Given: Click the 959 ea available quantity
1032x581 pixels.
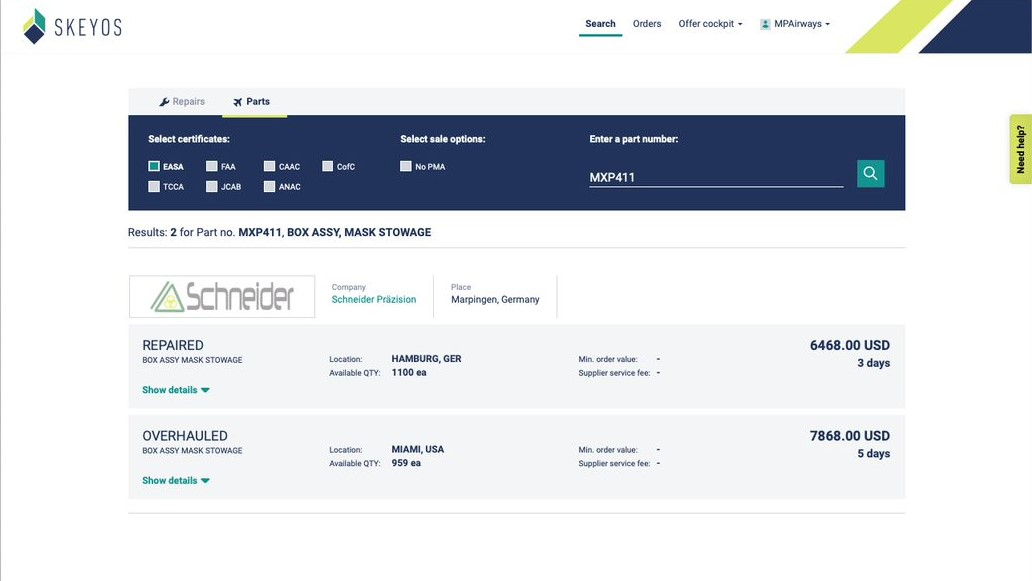Looking at the screenshot, I should (406, 464).
